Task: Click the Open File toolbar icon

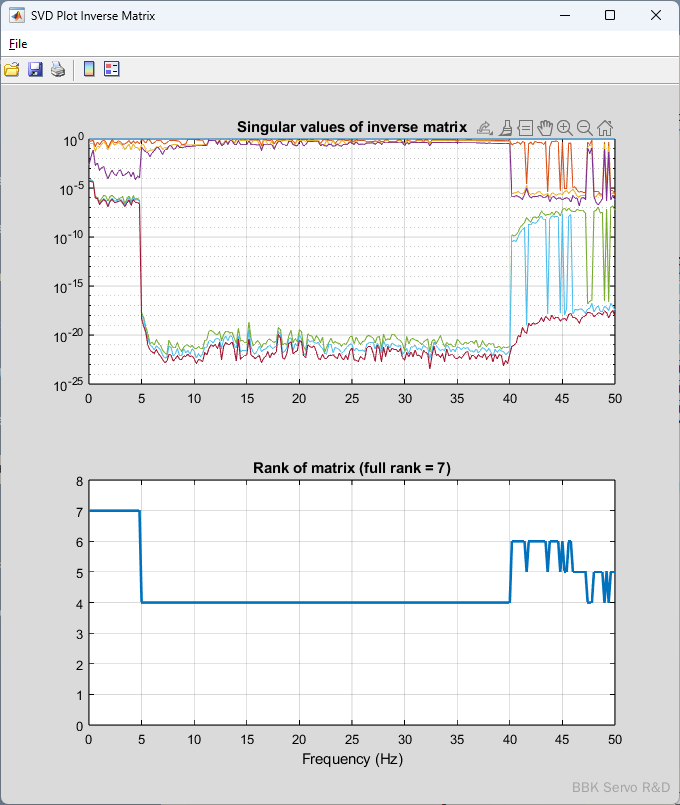Action: pyautogui.click(x=12, y=69)
